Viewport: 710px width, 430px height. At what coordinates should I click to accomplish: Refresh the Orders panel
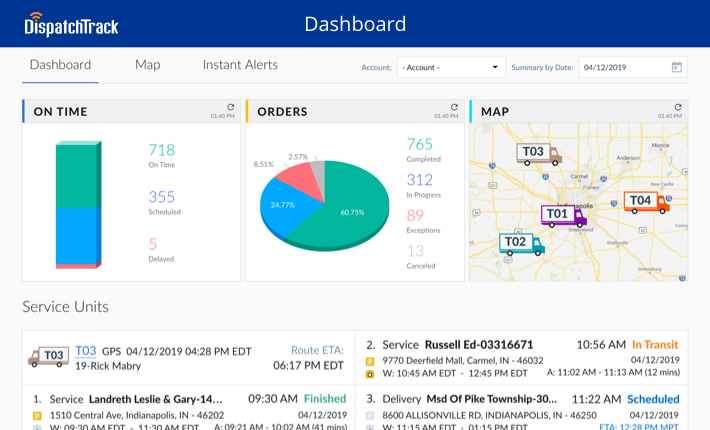454,106
